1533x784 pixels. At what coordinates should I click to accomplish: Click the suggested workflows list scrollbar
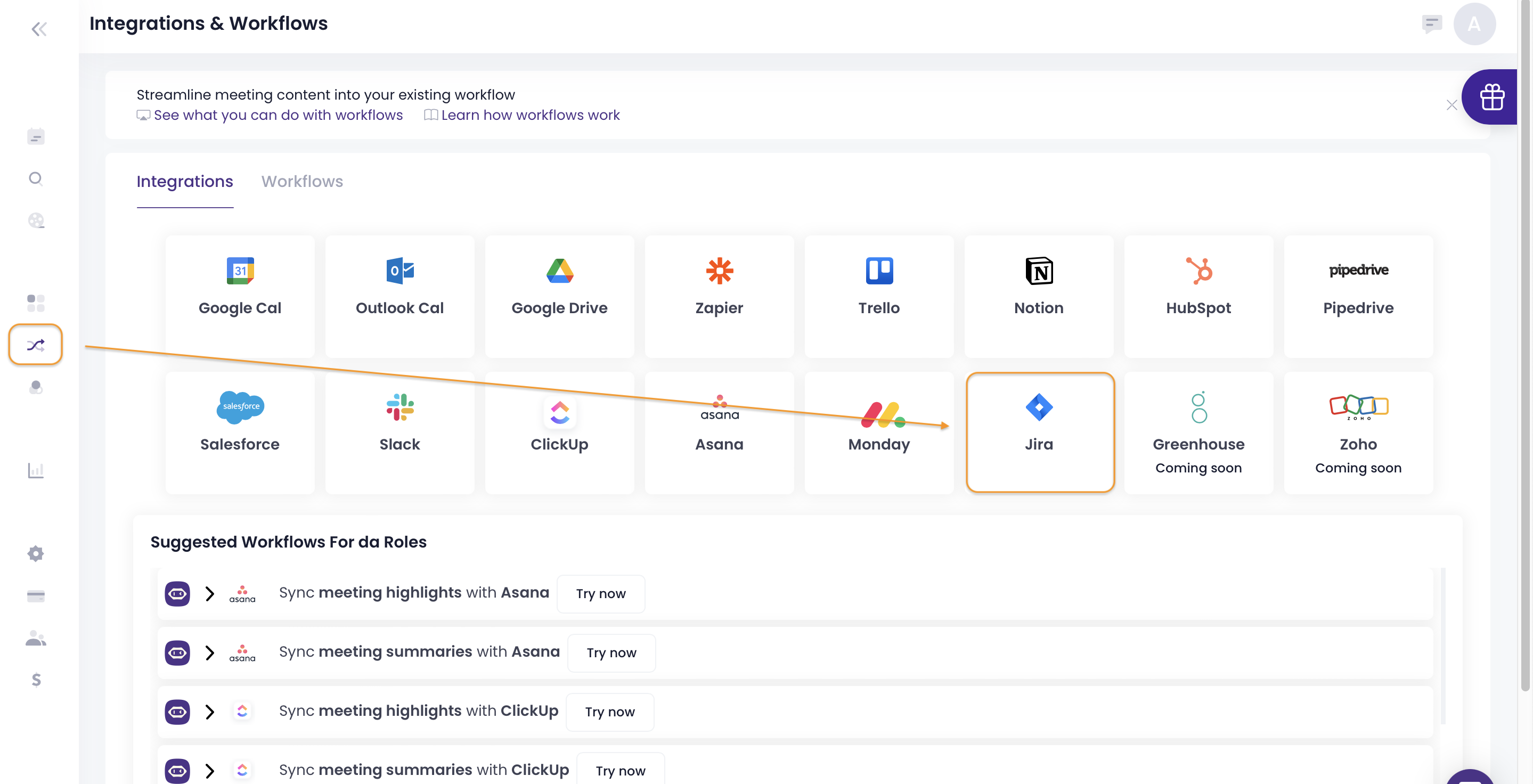click(1442, 646)
